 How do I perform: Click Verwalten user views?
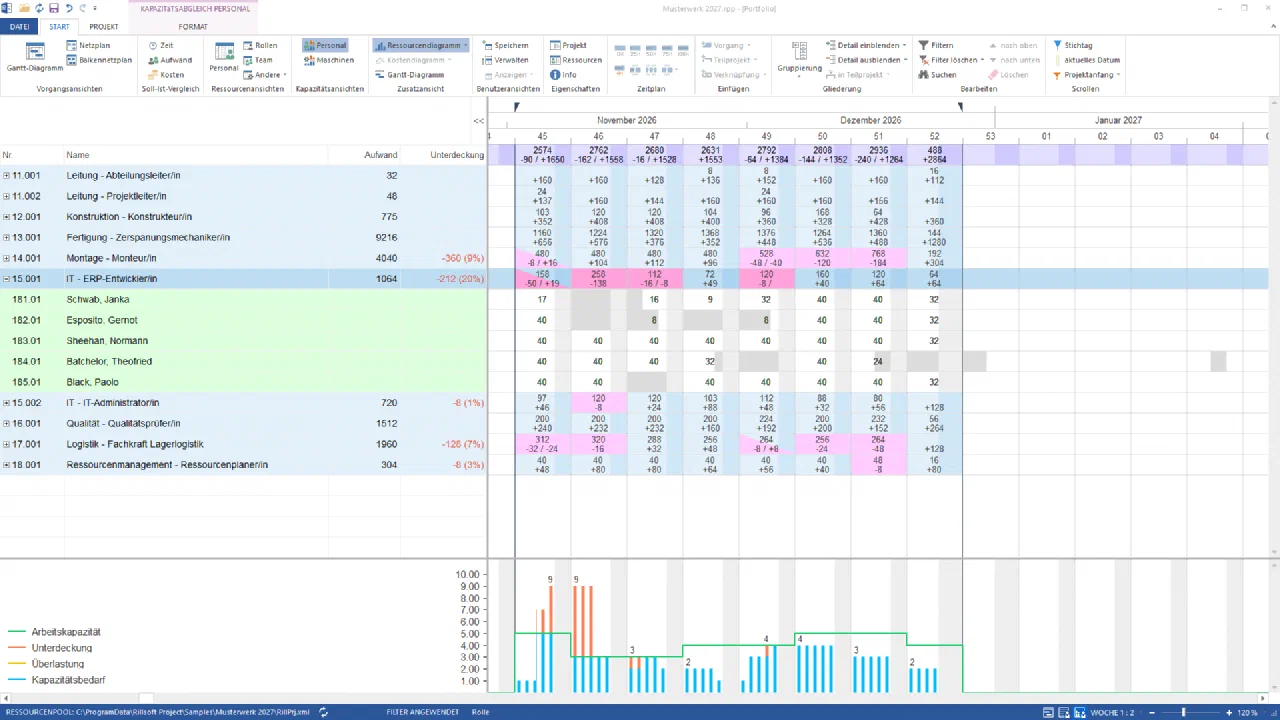coord(505,60)
